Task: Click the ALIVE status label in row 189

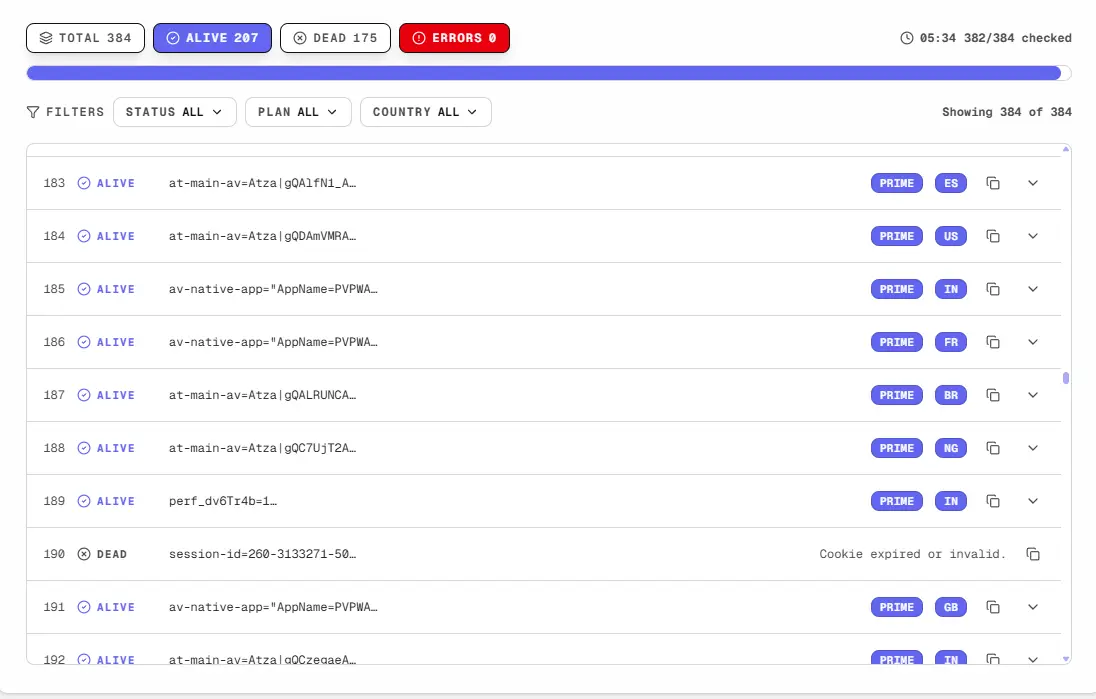Action: click(x=115, y=501)
